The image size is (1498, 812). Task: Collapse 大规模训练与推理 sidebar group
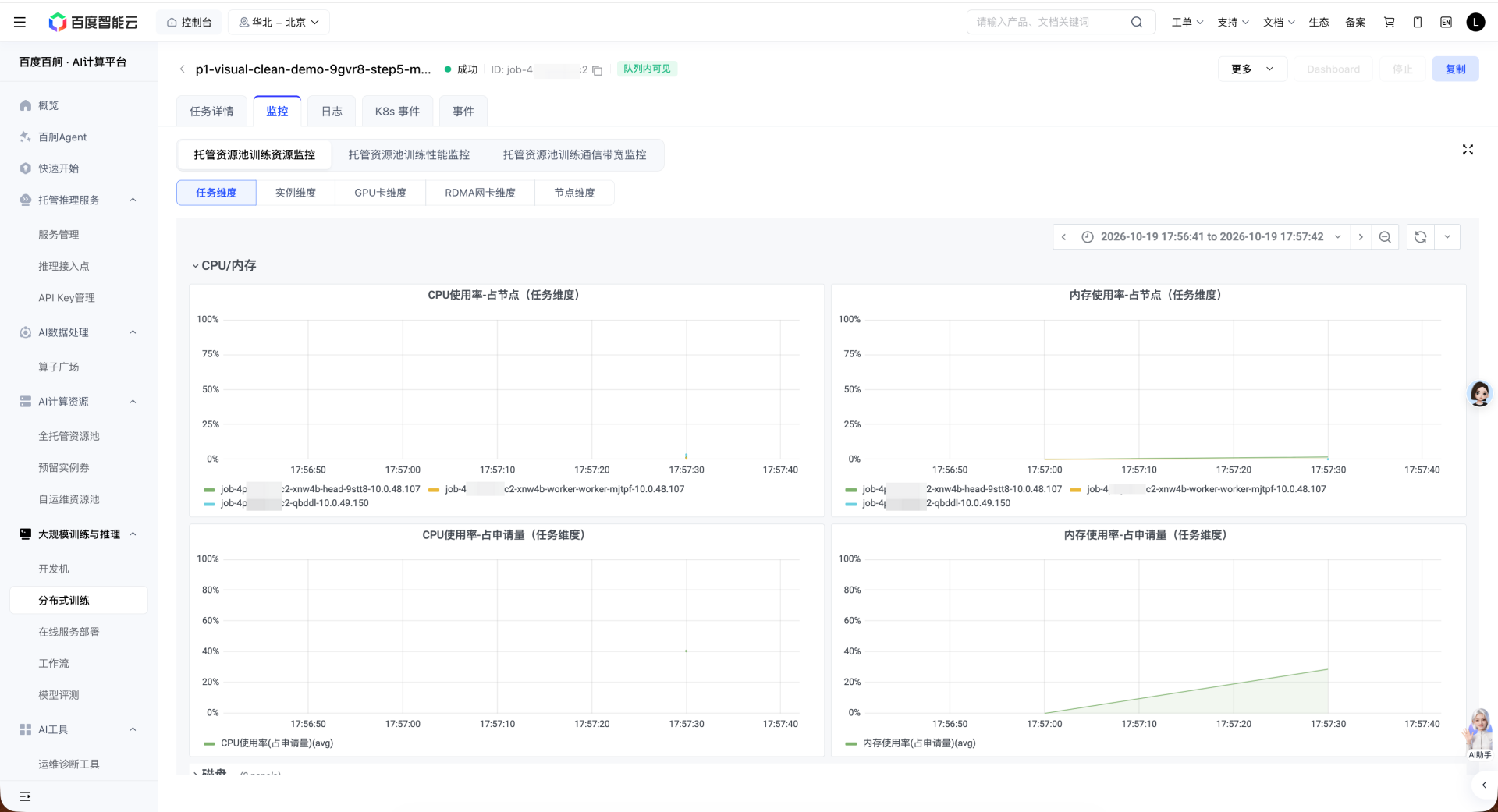point(133,534)
